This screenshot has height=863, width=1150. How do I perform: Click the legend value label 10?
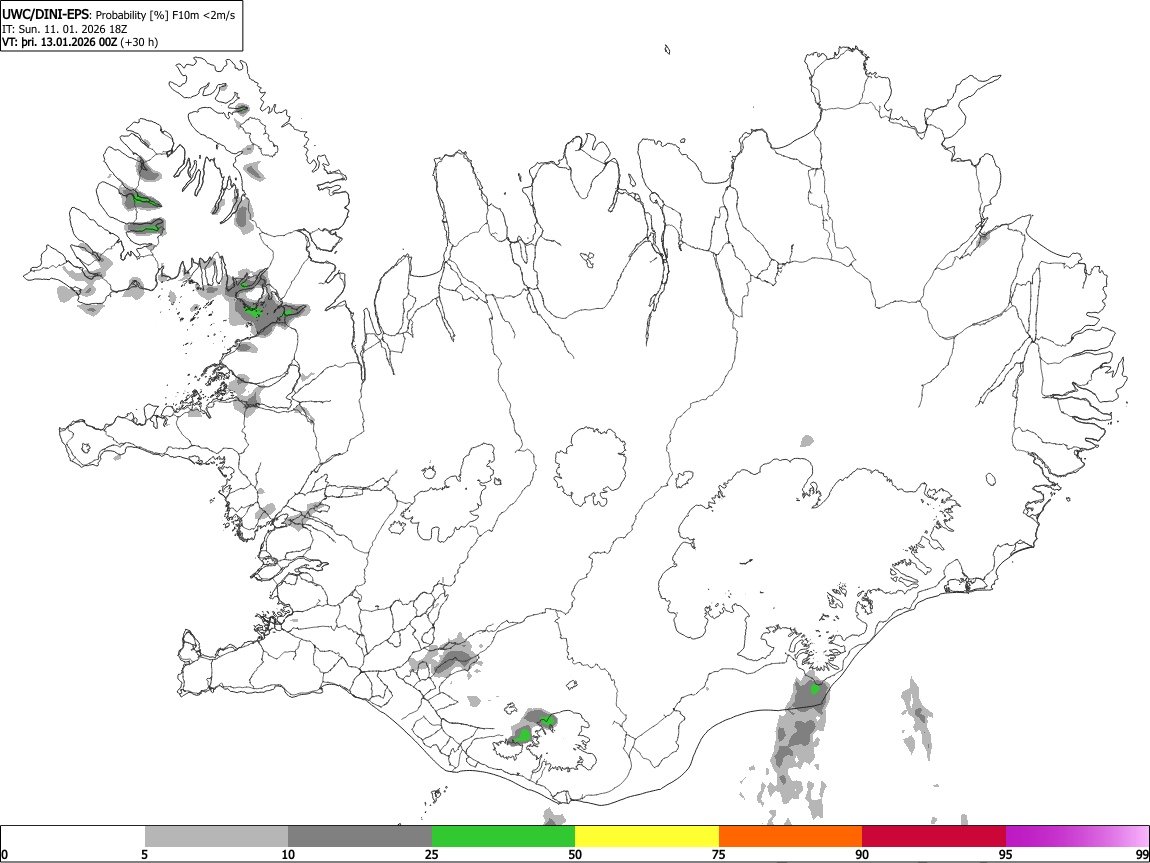(x=288, y=854)
